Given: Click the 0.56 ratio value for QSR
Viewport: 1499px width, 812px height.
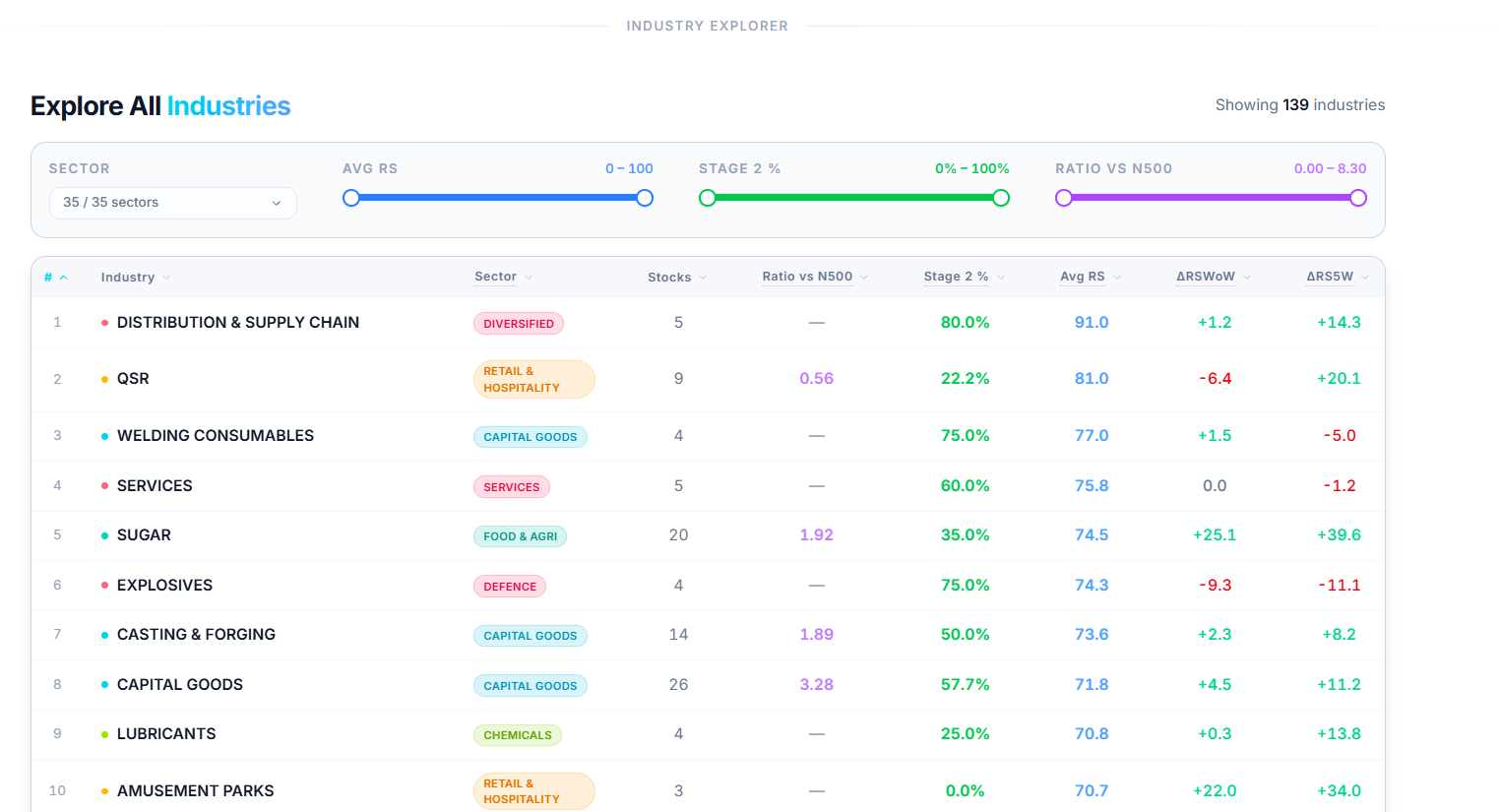Looking at the screenshot, I should [x=816, y=379].
